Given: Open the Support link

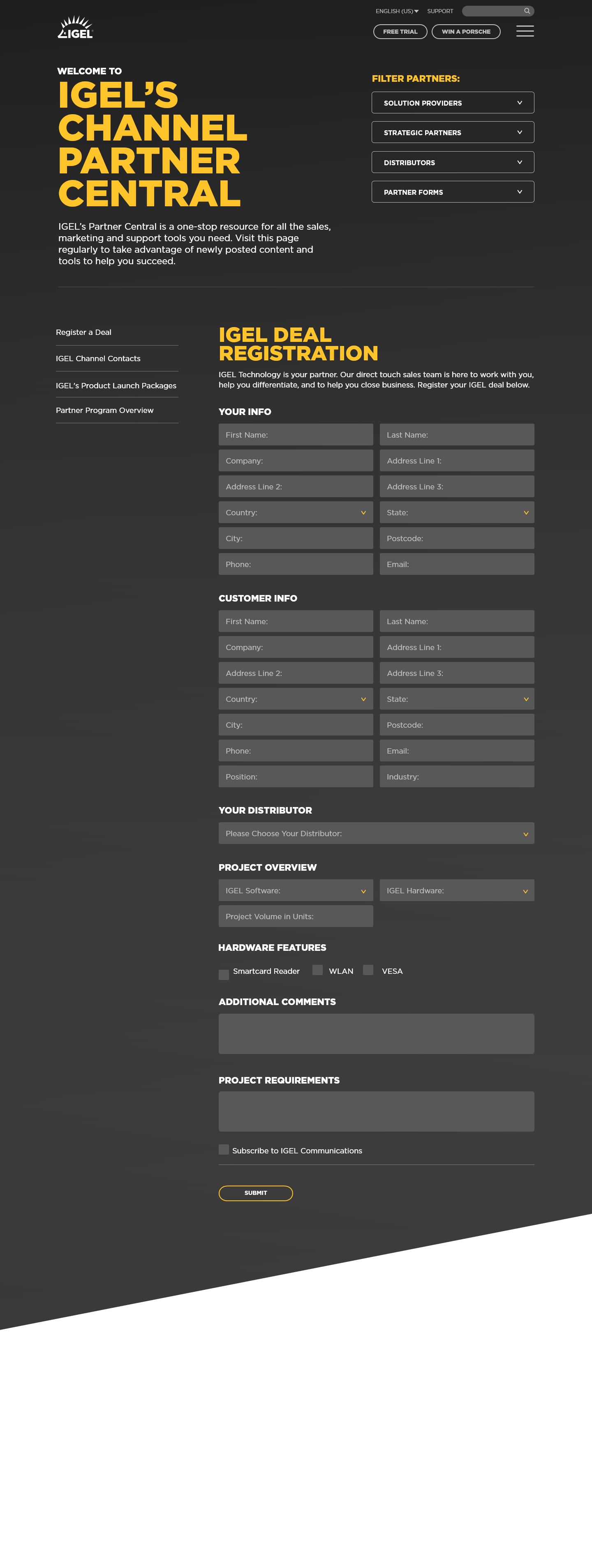Looking at the screenshot, I should 440,11.
